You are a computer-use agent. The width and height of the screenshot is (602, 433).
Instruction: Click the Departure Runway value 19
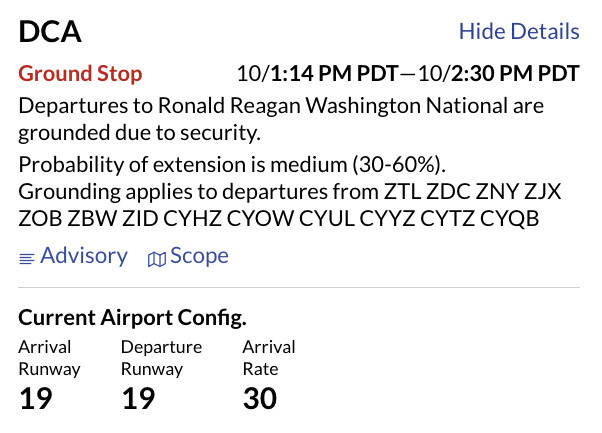pos(138,399)
